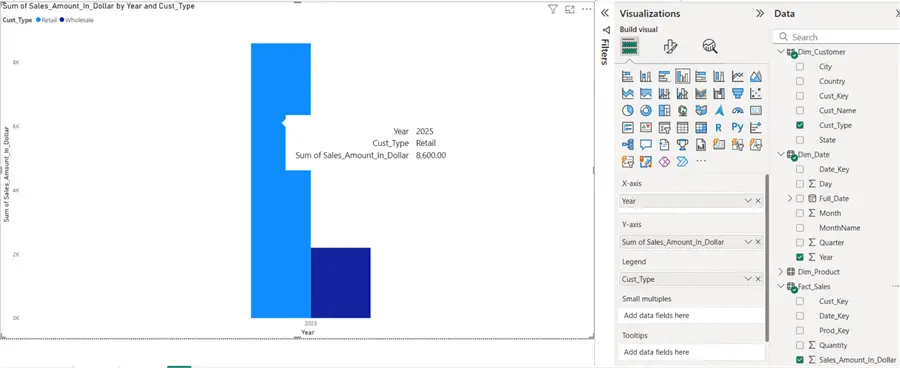This screenshot has height=368, width=900.
Task: Select the Q&A speech bubble visual
Action: click(646, 145)
